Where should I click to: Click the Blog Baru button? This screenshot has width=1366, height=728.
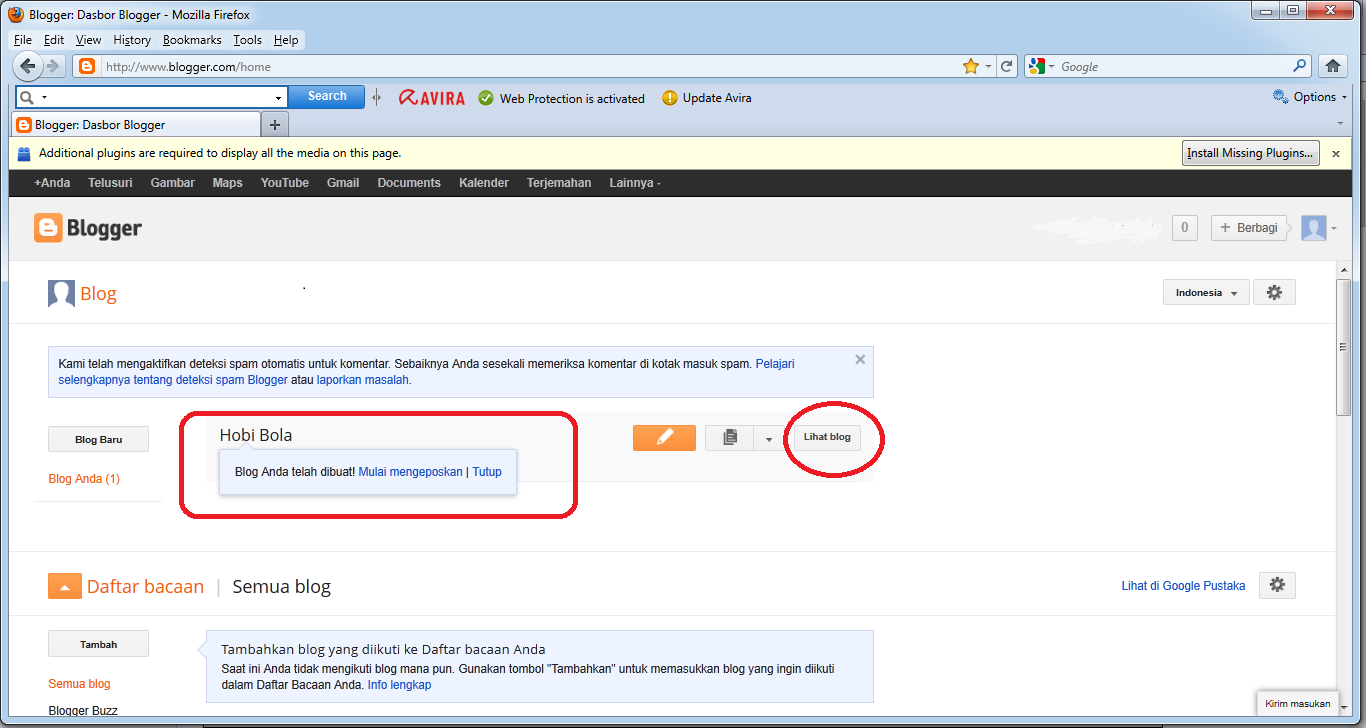pyautogui.click(x=99, y=439)
